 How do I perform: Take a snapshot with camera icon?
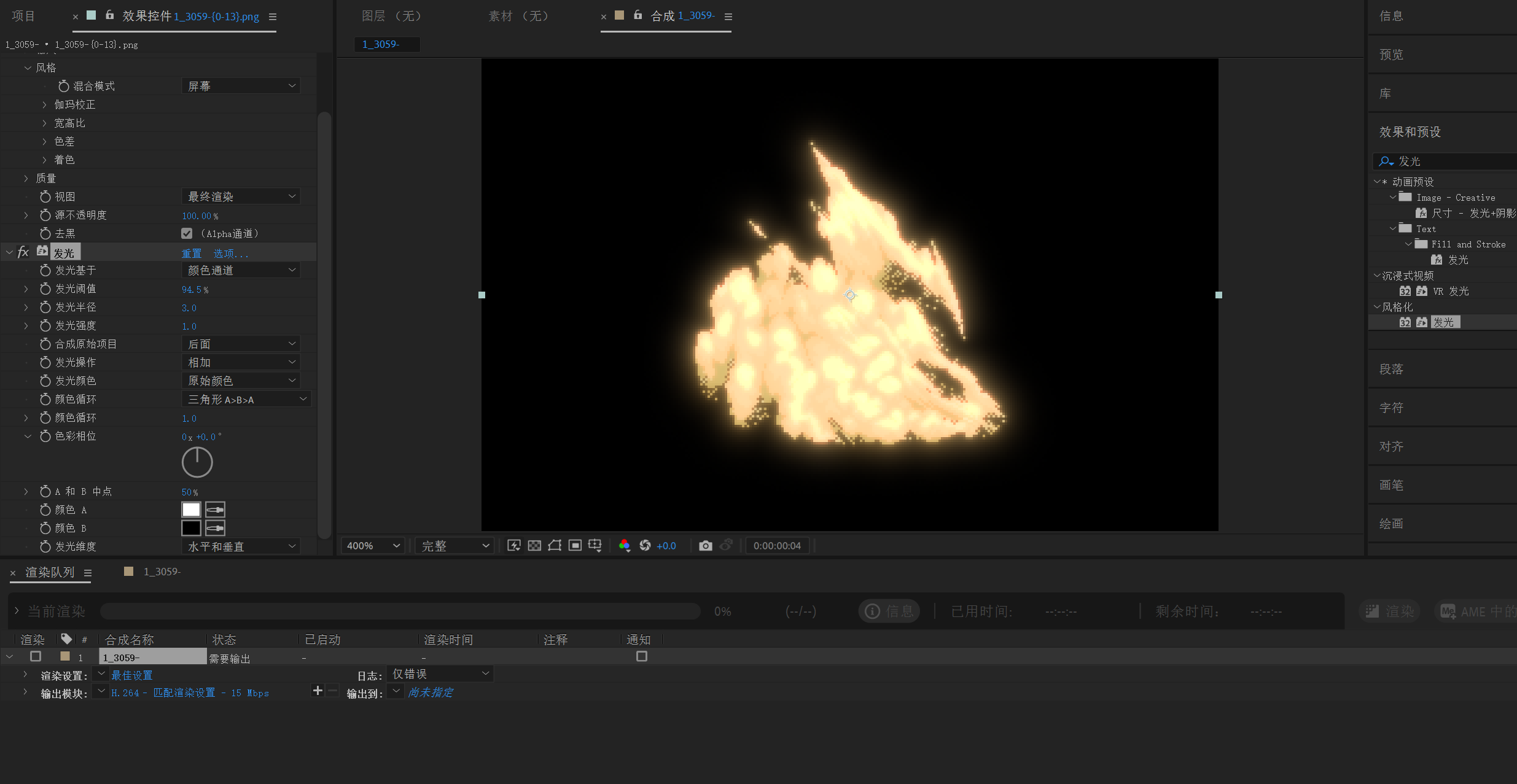(706, 545)
